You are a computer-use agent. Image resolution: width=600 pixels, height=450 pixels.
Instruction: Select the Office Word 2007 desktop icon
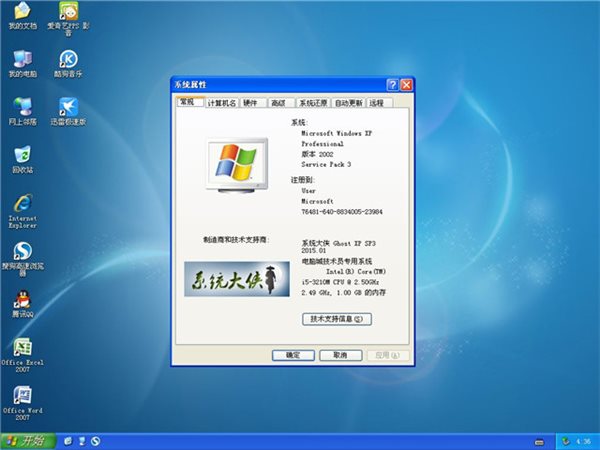tap(23, 403)
